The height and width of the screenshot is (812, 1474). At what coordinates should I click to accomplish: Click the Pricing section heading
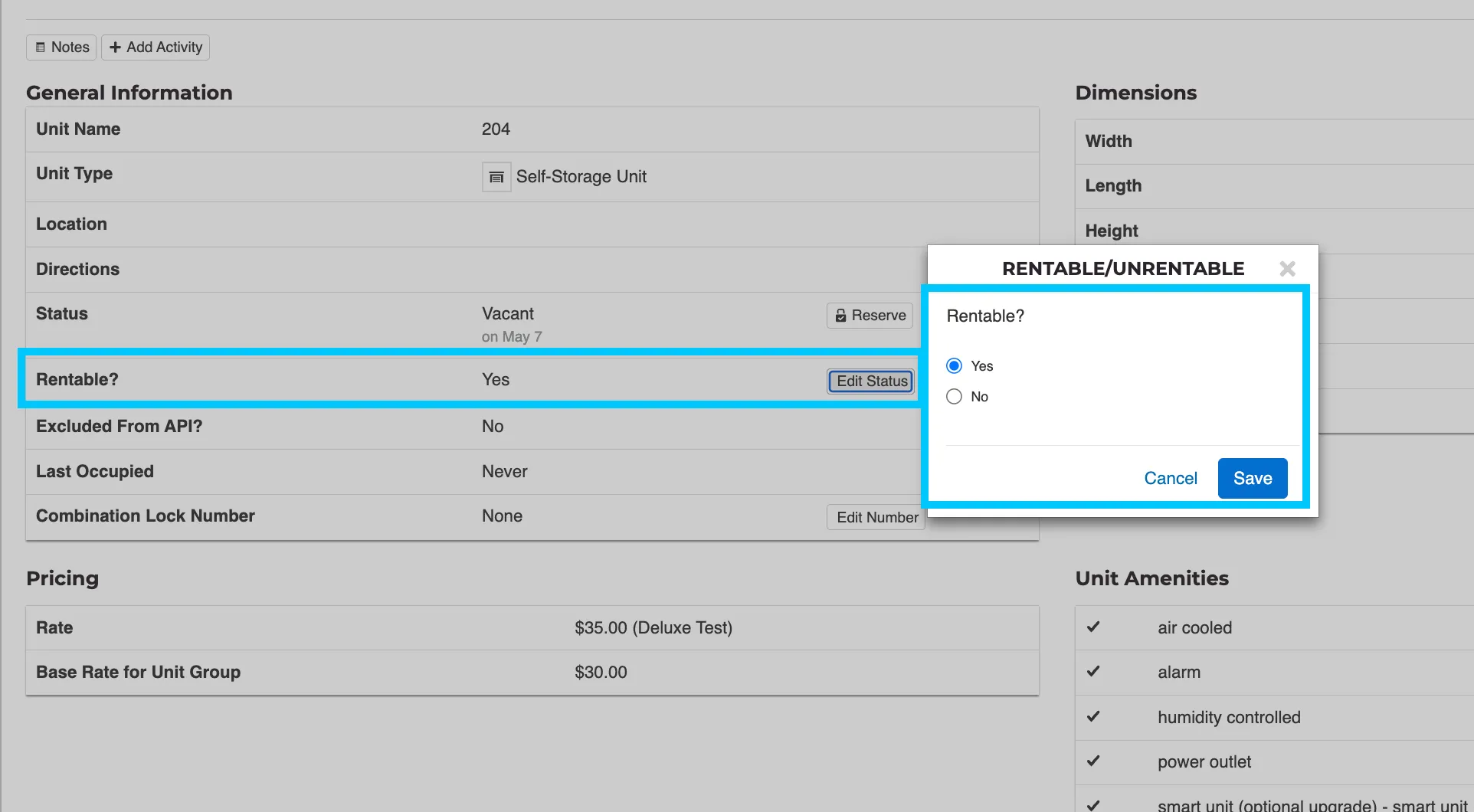tap(62, 578)
